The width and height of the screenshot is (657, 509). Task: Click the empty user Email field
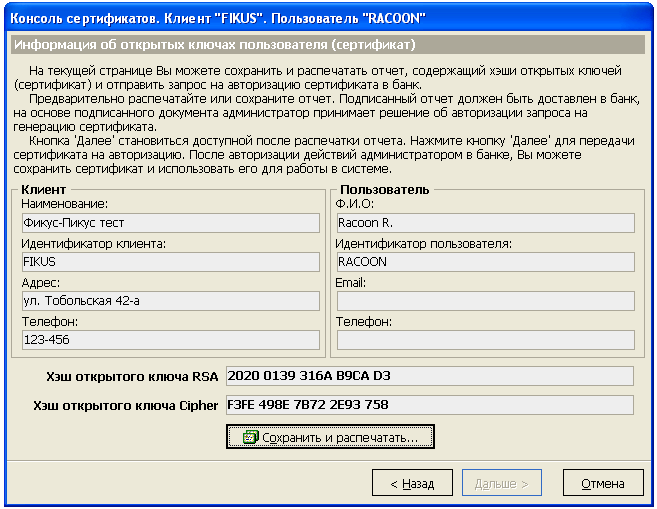tap(486, 301)
